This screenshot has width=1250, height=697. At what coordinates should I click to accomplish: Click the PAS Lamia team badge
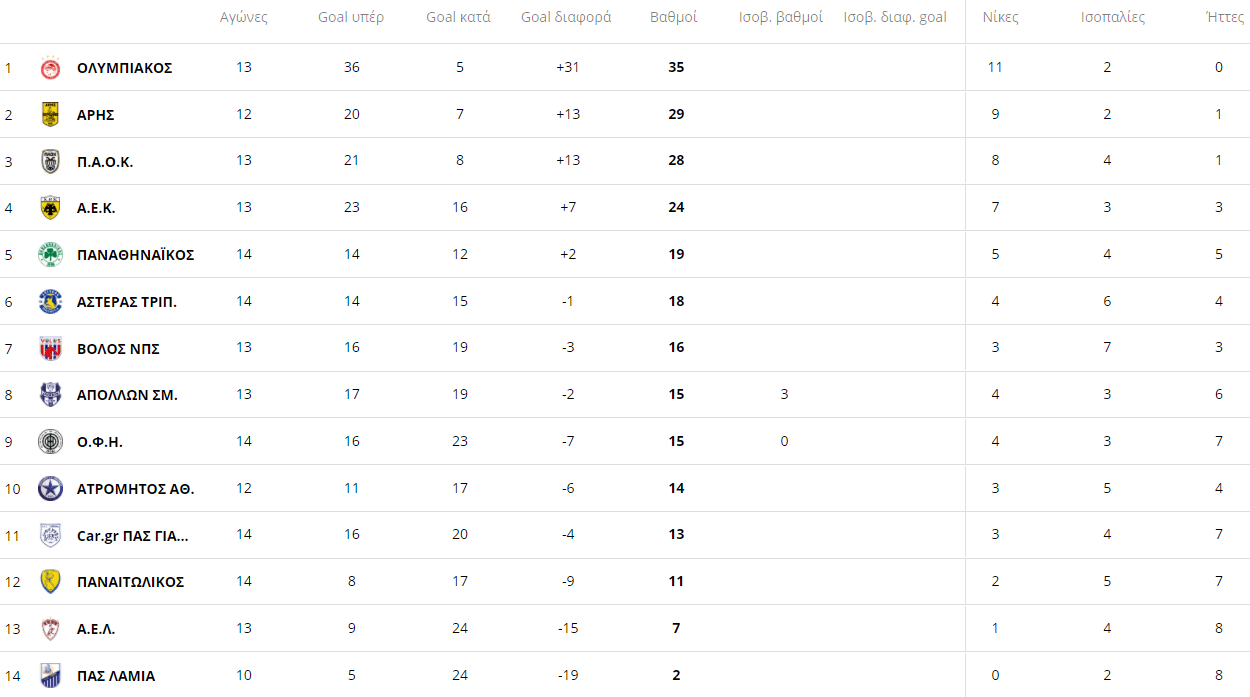(x=50, y=675)
